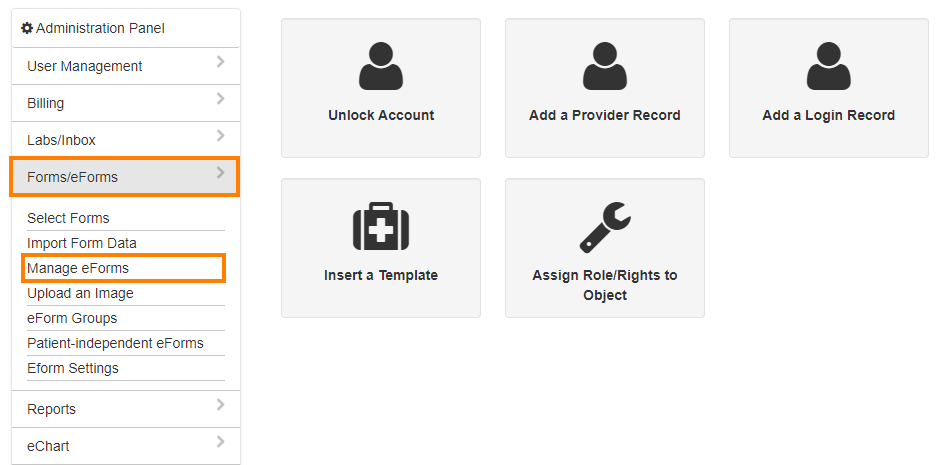
Task: Open eForm Groups submenu item
Action: click(x=72, y=318)
